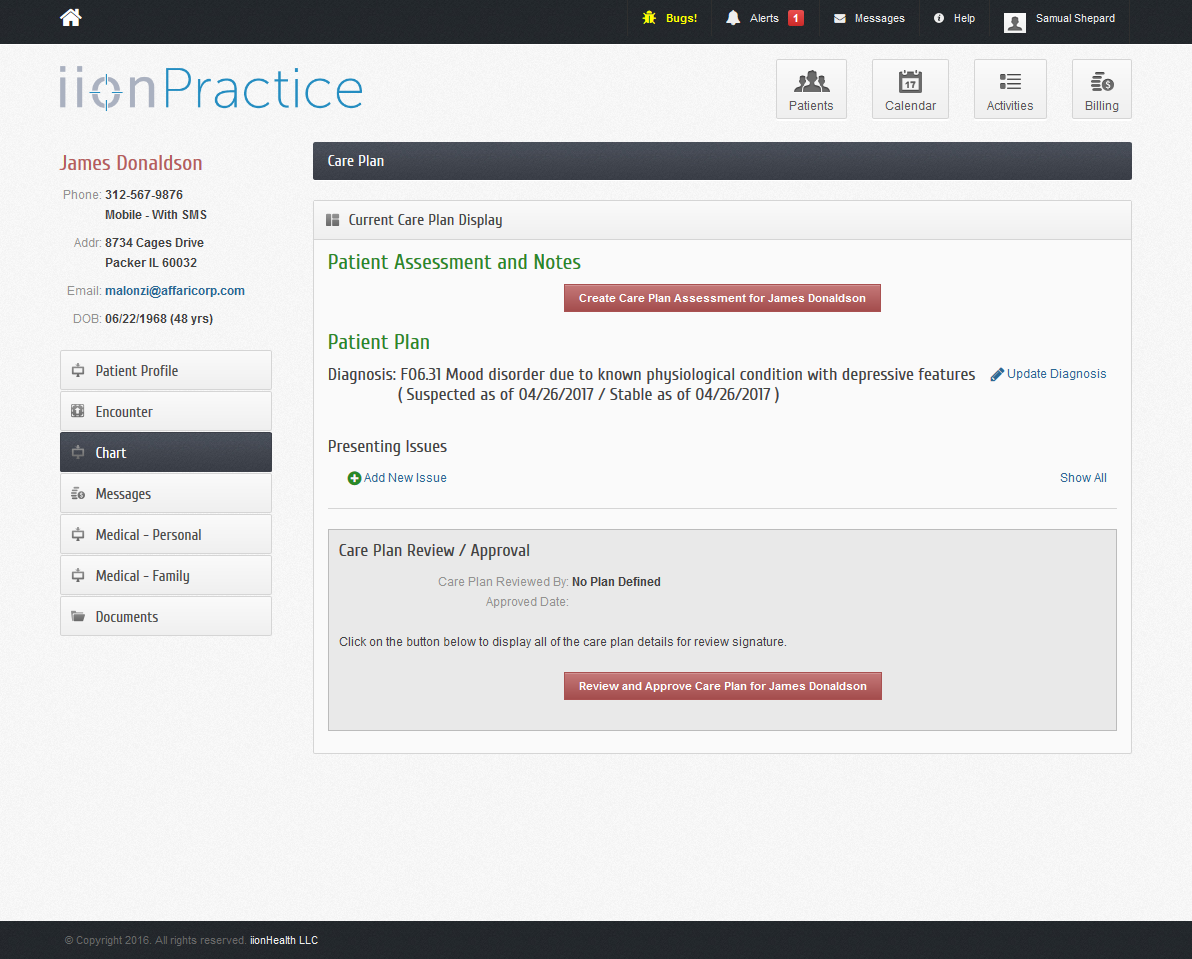
Task: Select Patient Profile in sidebar
Action: click(x=166, y=370)
